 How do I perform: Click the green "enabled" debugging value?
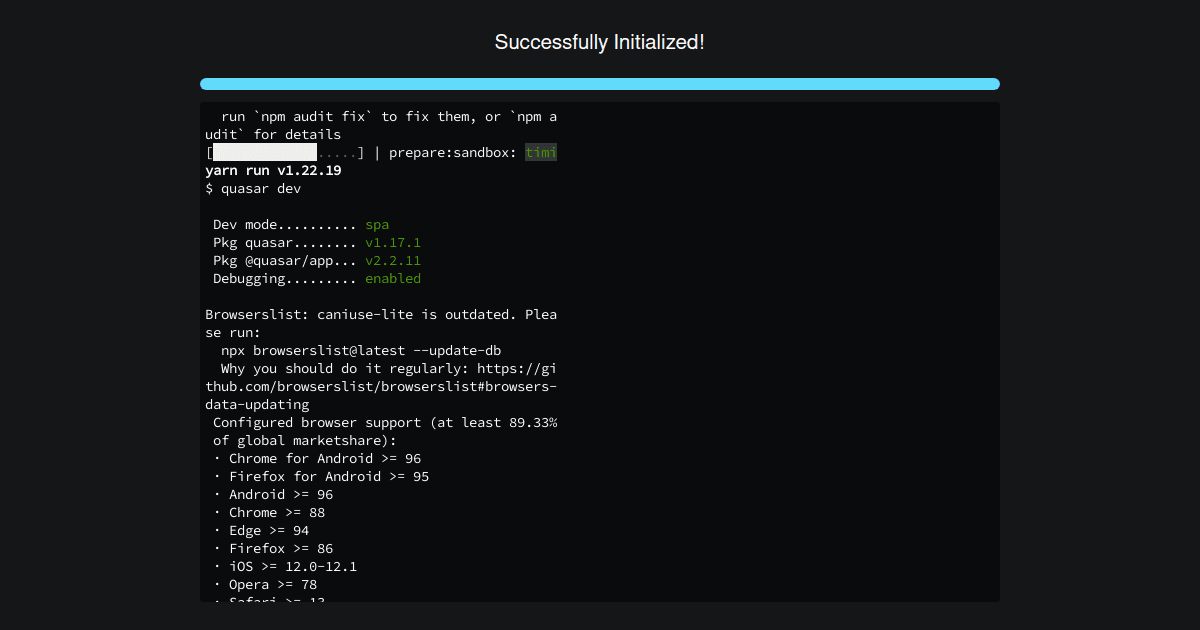pyautogui.click(x=393, y=278)
